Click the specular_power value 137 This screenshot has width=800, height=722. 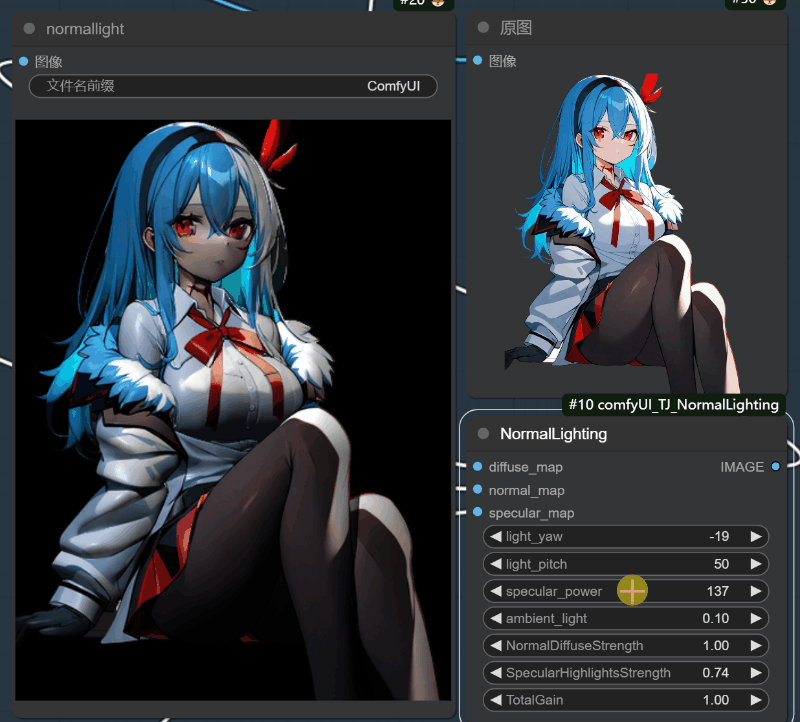(718, 591)
